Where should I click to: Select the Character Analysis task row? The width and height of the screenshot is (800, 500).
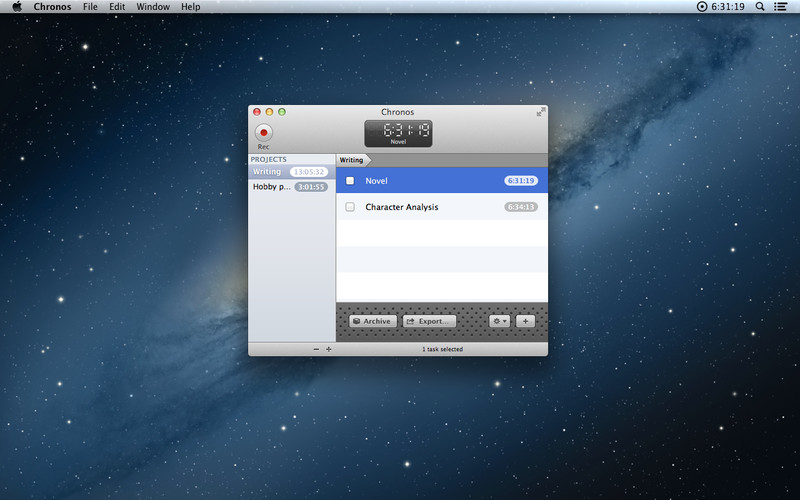click(x=442, y=207)
